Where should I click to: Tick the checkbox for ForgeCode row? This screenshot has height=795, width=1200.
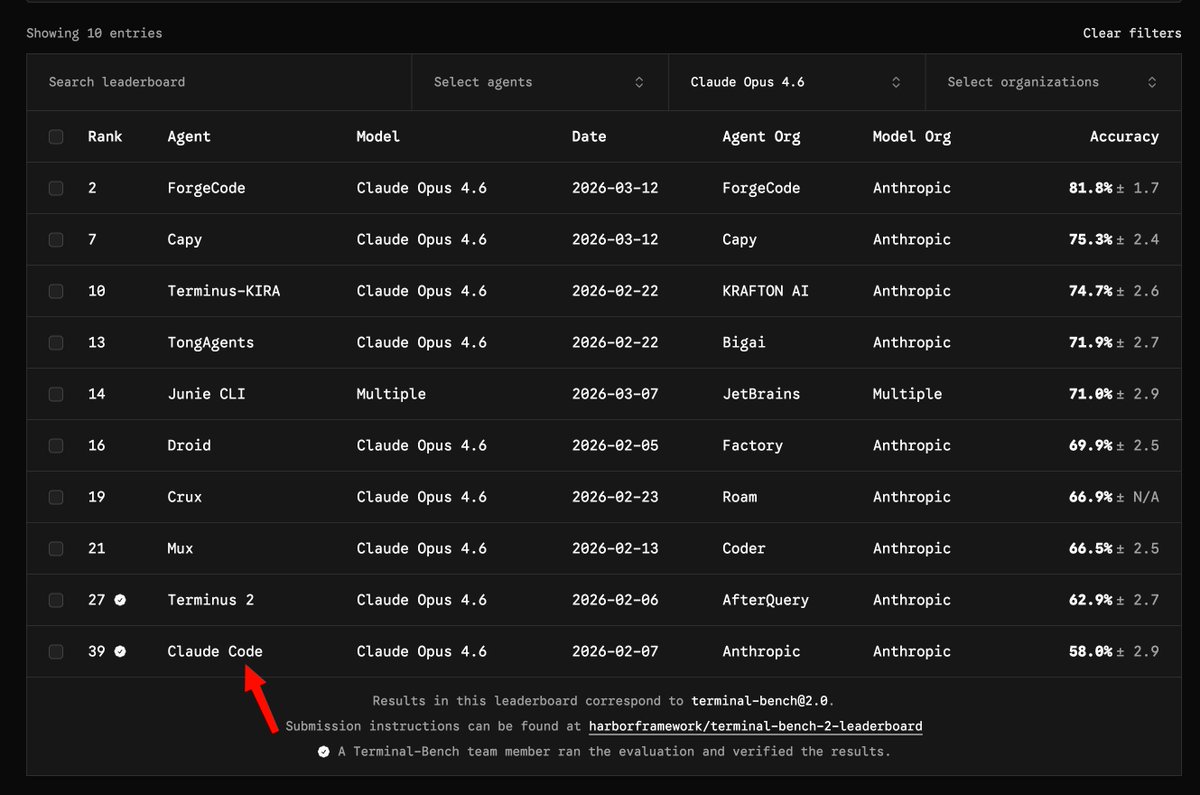tap(56, 188)
